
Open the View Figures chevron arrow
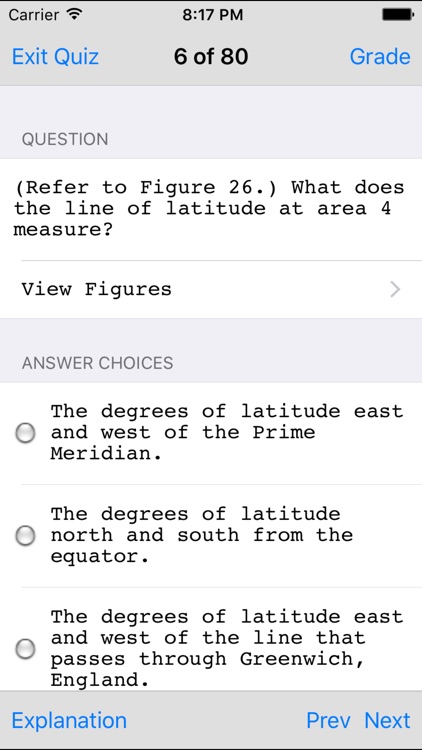tap(395, 289)
